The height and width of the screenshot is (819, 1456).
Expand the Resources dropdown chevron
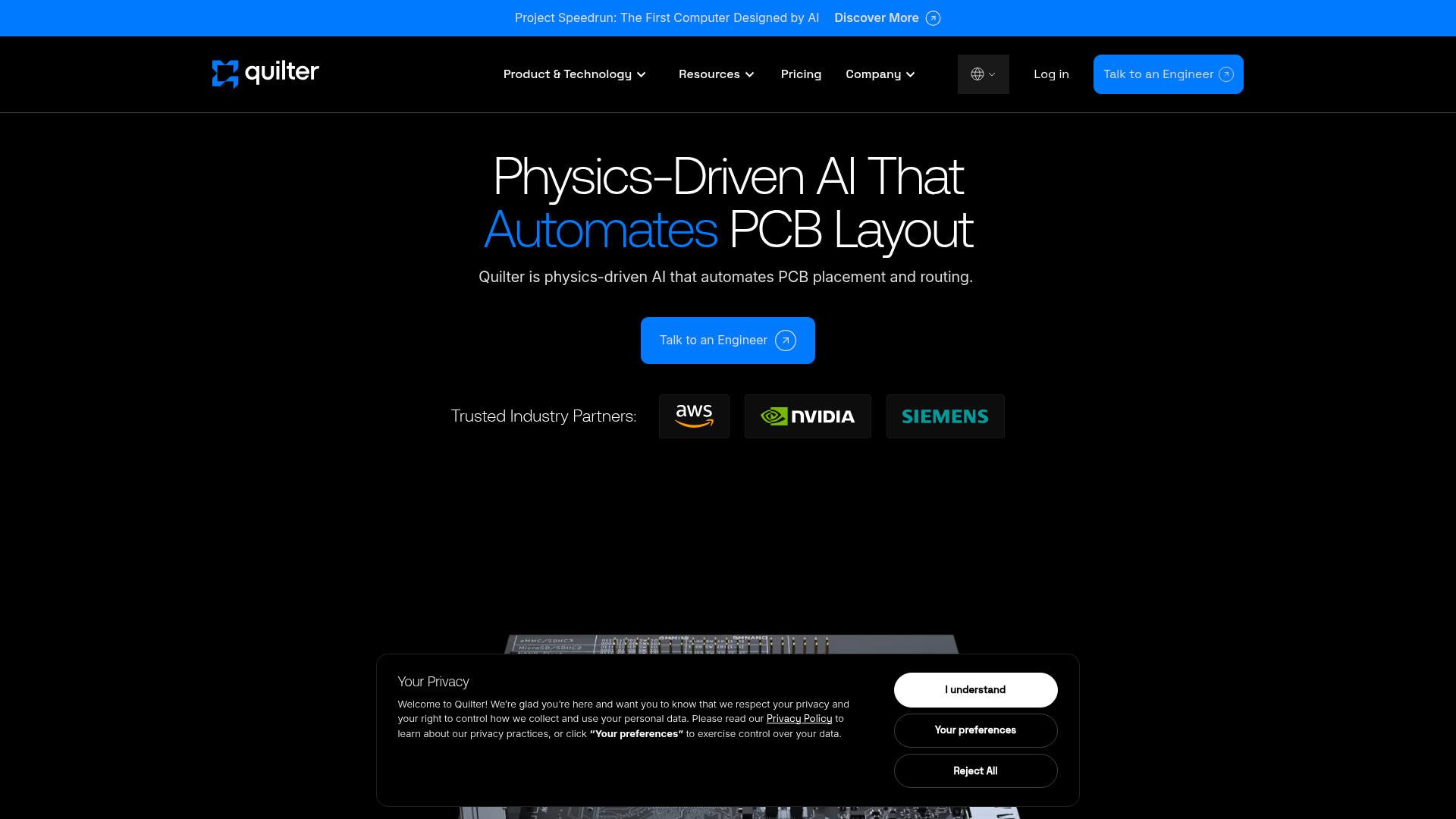749,74
